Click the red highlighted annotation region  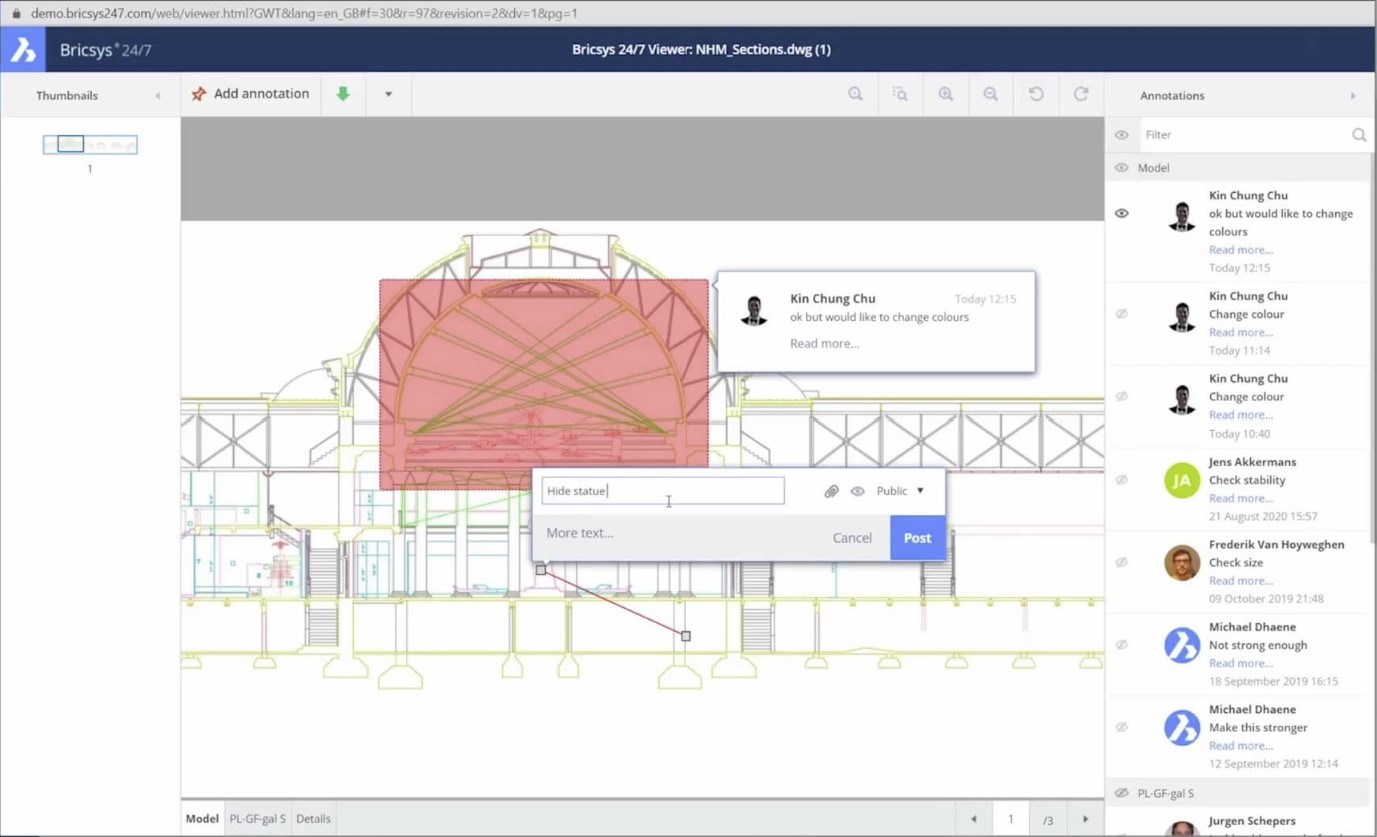(544, 384)
